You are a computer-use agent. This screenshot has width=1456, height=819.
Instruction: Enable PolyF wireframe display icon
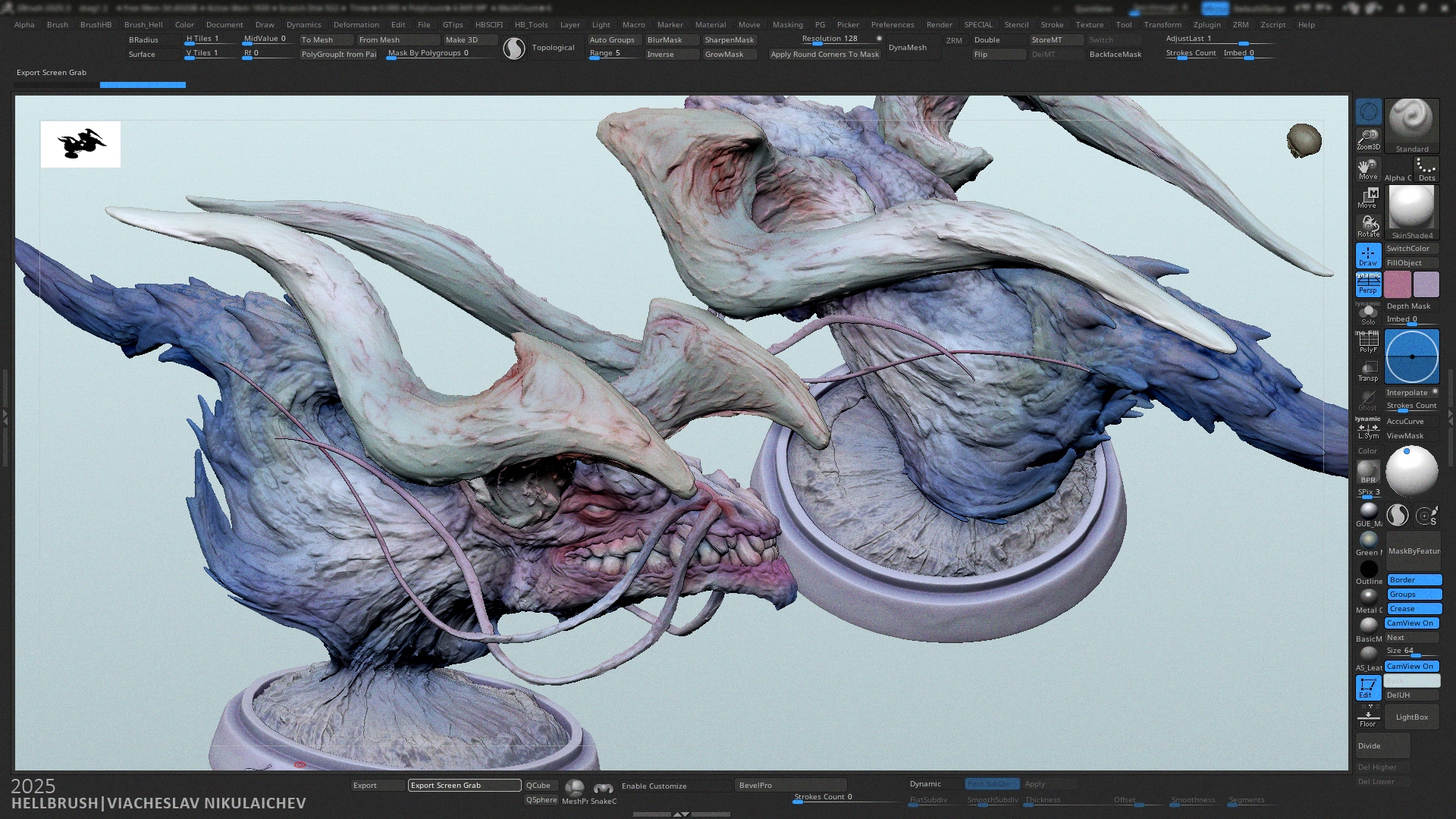coord(1368,343)
